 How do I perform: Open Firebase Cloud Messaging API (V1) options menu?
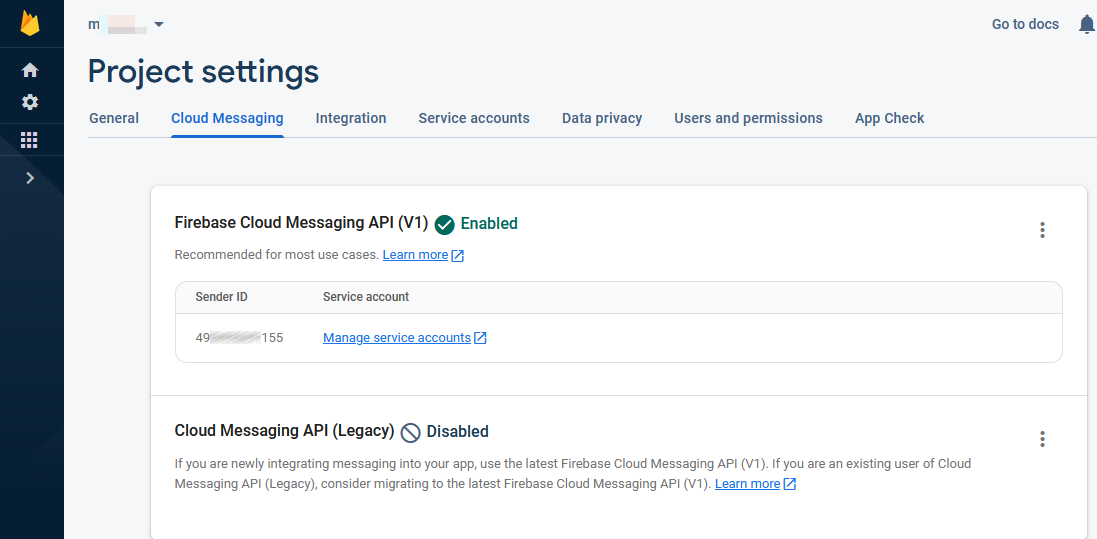(1042, 230)
